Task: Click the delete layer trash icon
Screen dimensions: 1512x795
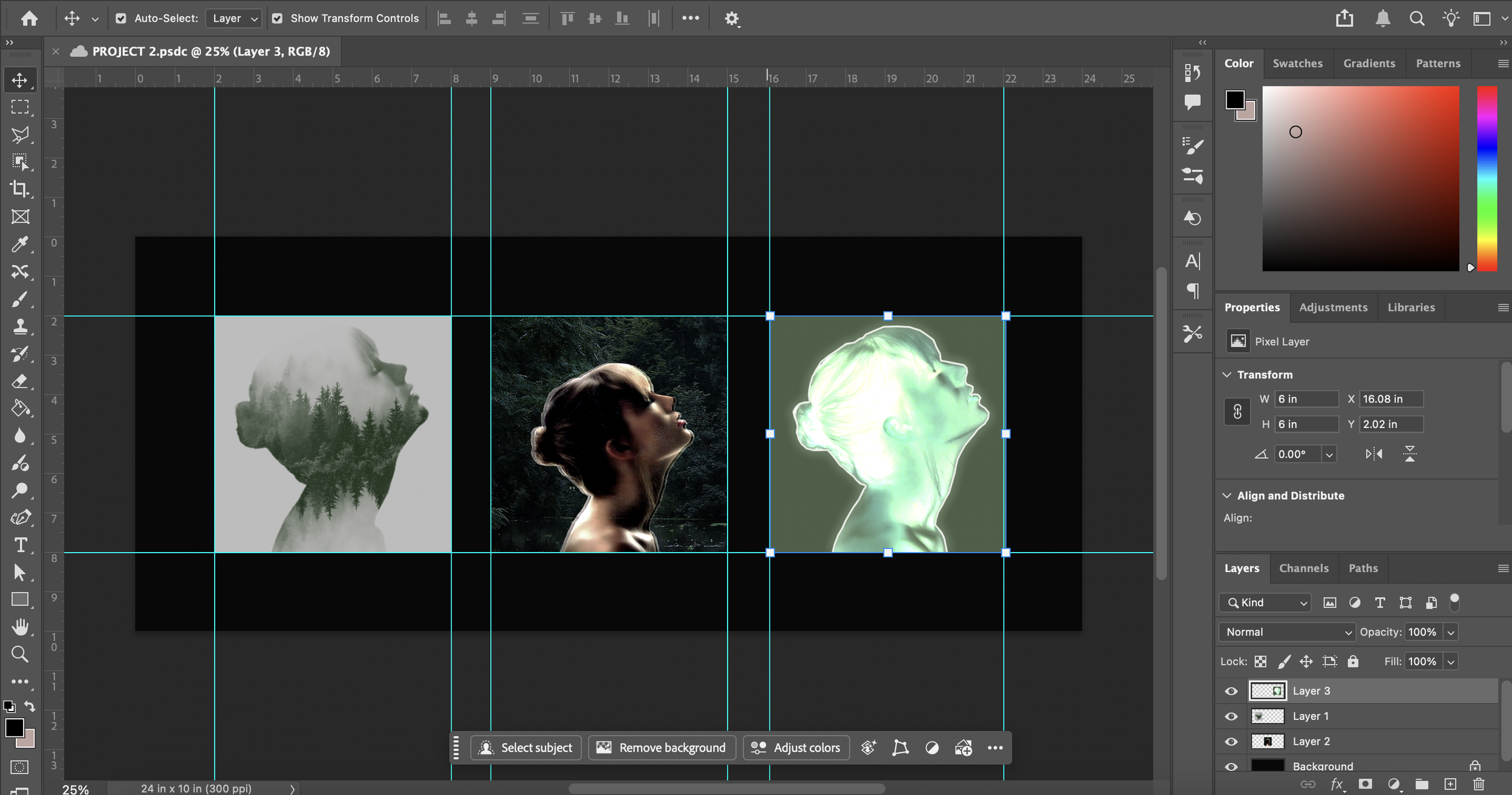Action: pyautogui.click(x=1479, y=784)
